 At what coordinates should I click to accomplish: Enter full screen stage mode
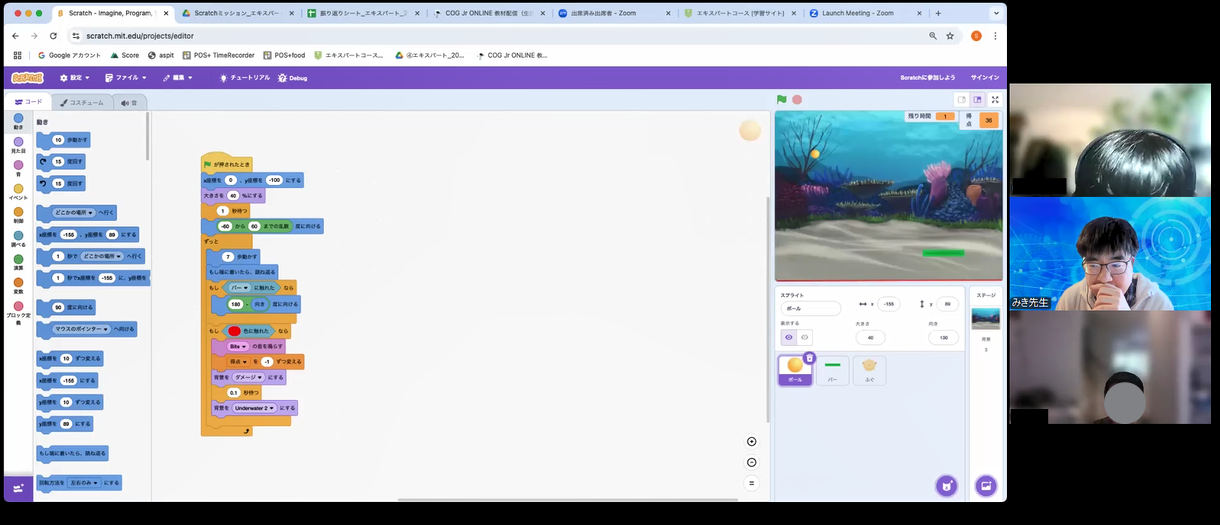(x=995, y=100)
